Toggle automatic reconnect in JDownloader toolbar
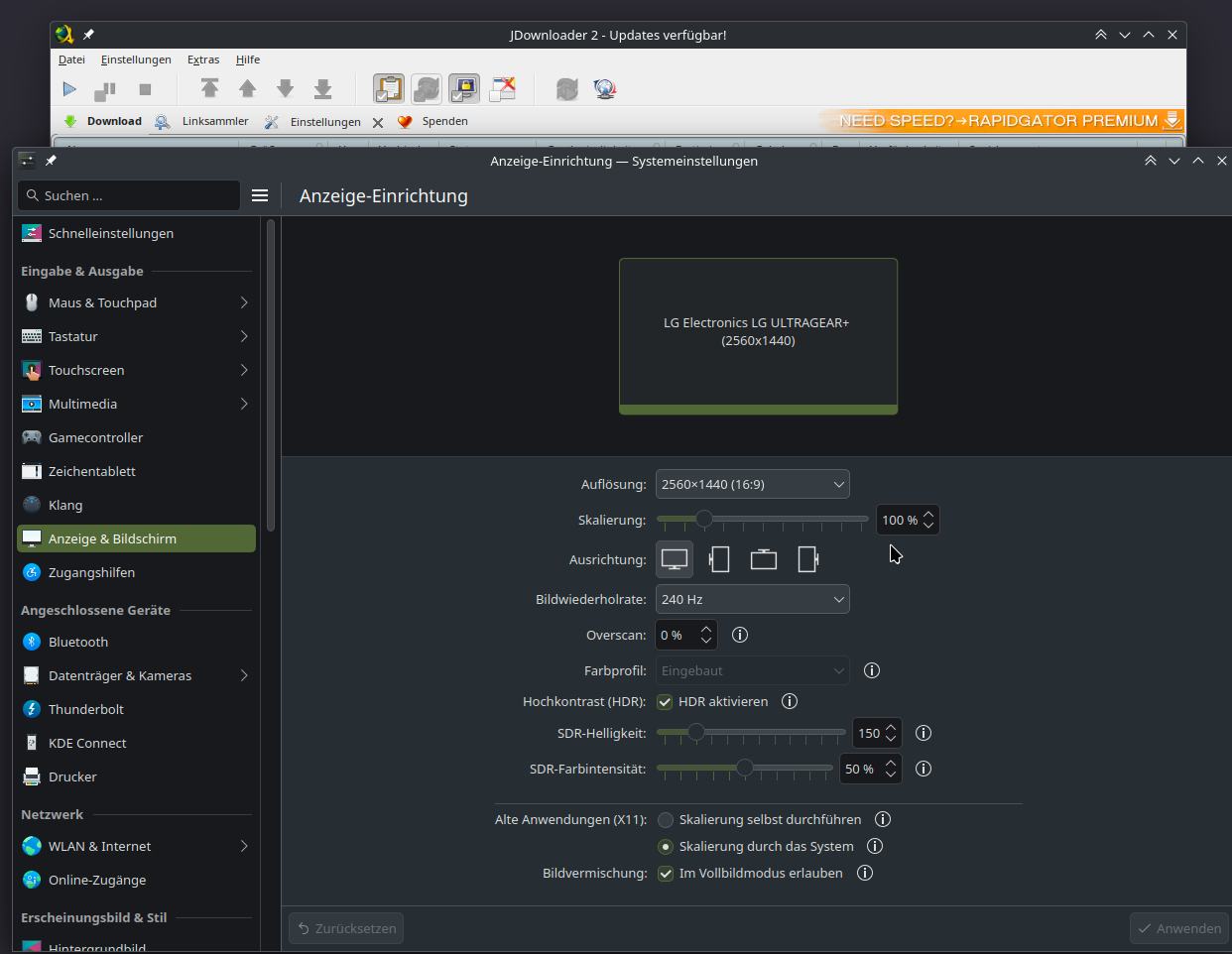Viewport: 1232px width, 954px height. point(427,89)
